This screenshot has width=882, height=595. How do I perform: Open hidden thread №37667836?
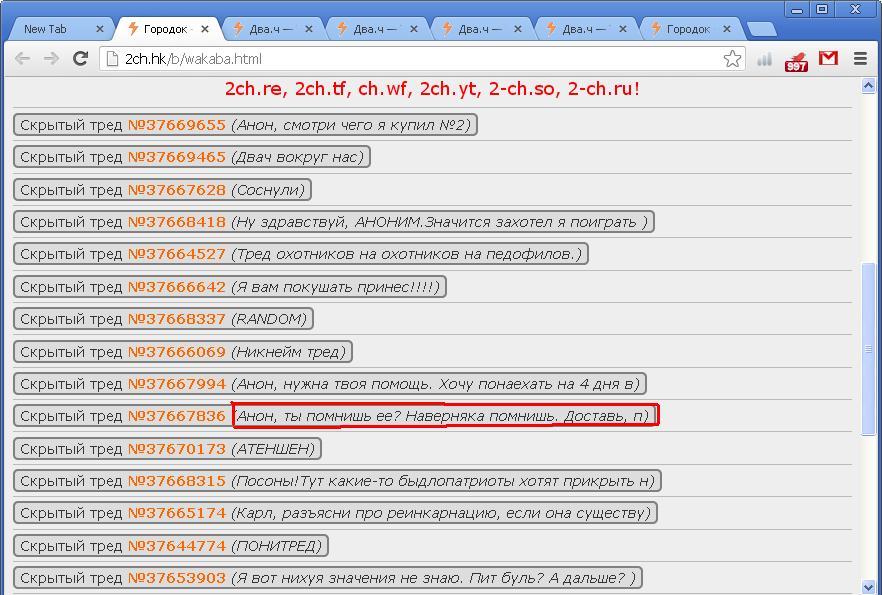pyautogui.click(x=176, y=416)
